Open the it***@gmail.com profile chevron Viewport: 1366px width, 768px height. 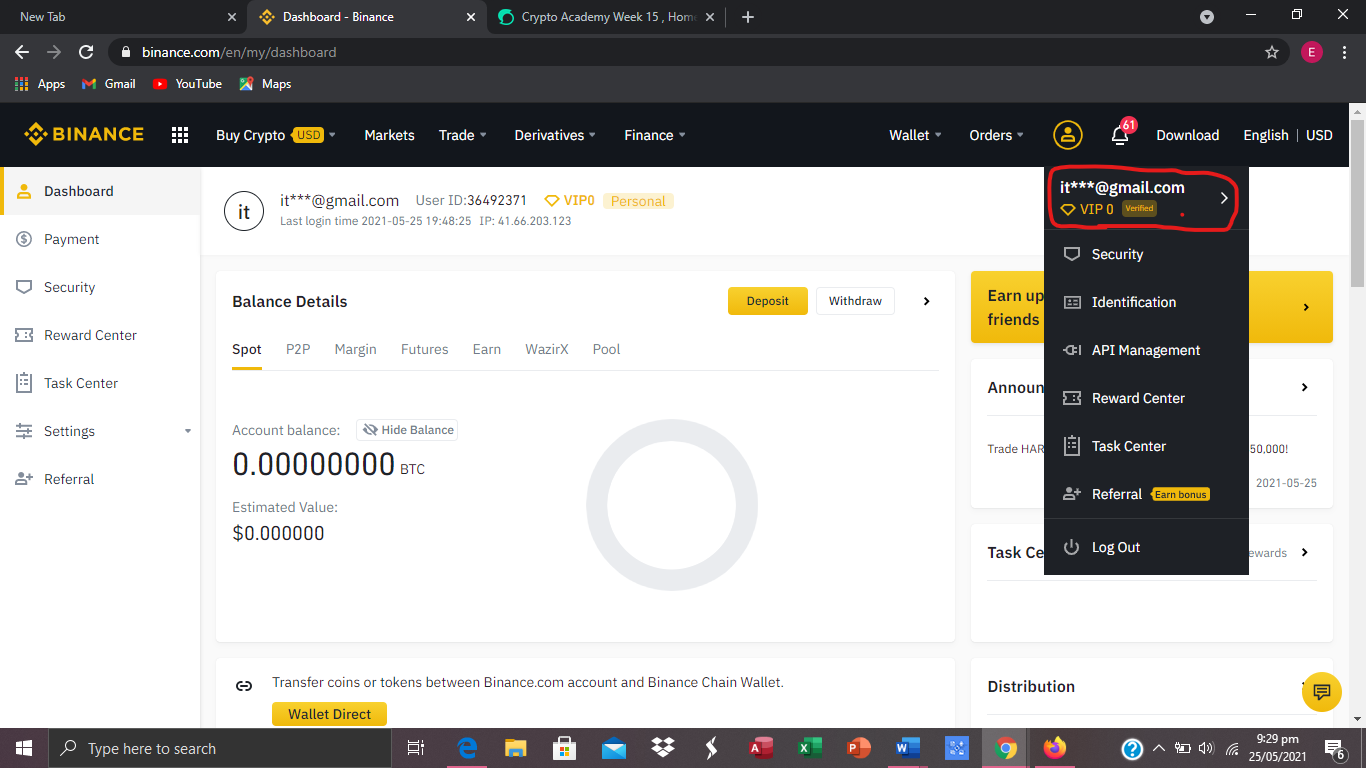click(1224, 198)
